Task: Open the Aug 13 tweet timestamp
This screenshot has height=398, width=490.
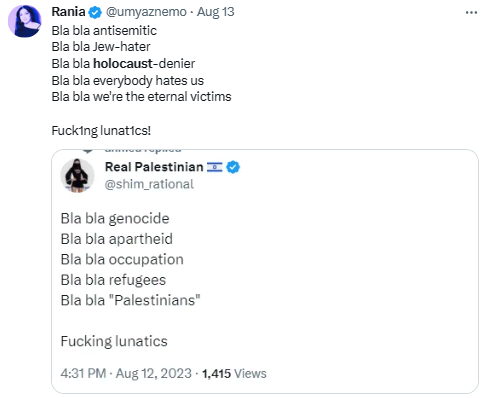Action: pos(216,12)
